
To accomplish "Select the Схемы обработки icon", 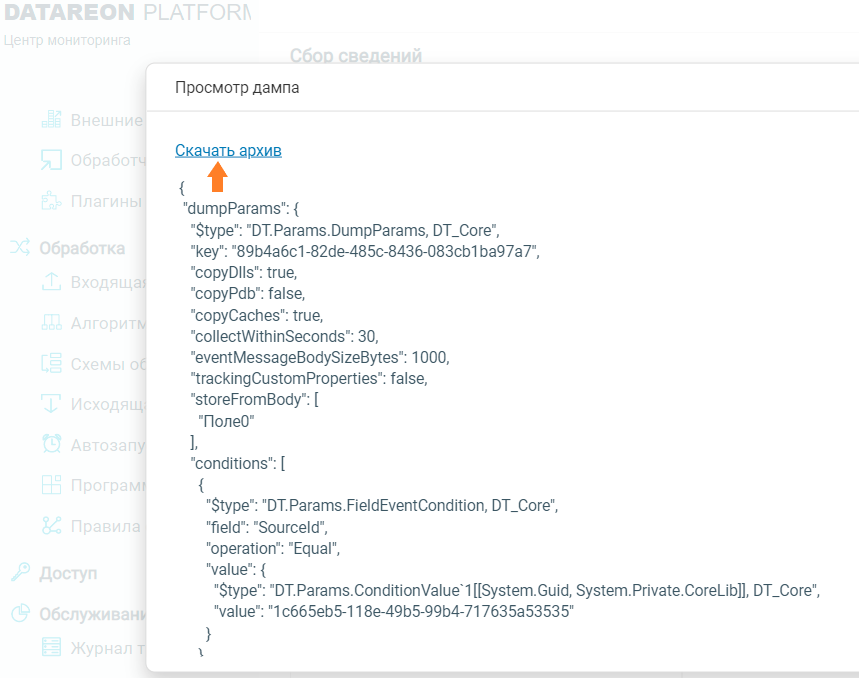I will (51, 363).
